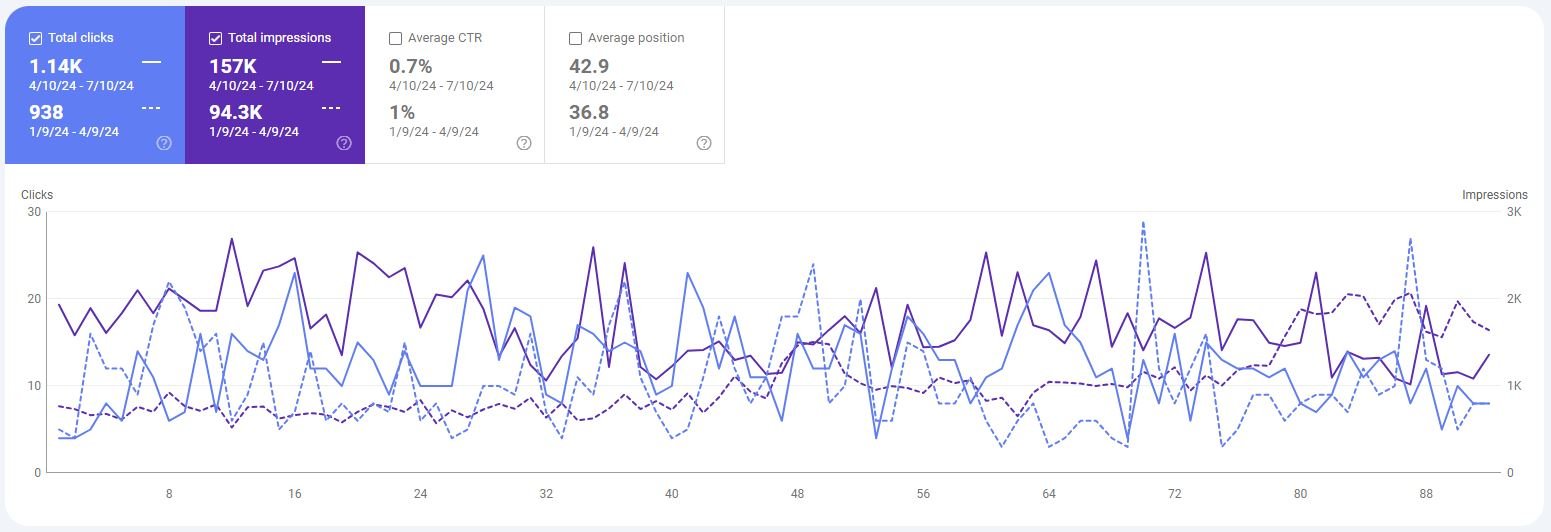Screen dimensions: 1551x532
Task: Click solid line legend beside 157K impressions
Action: tap(331, 62)
